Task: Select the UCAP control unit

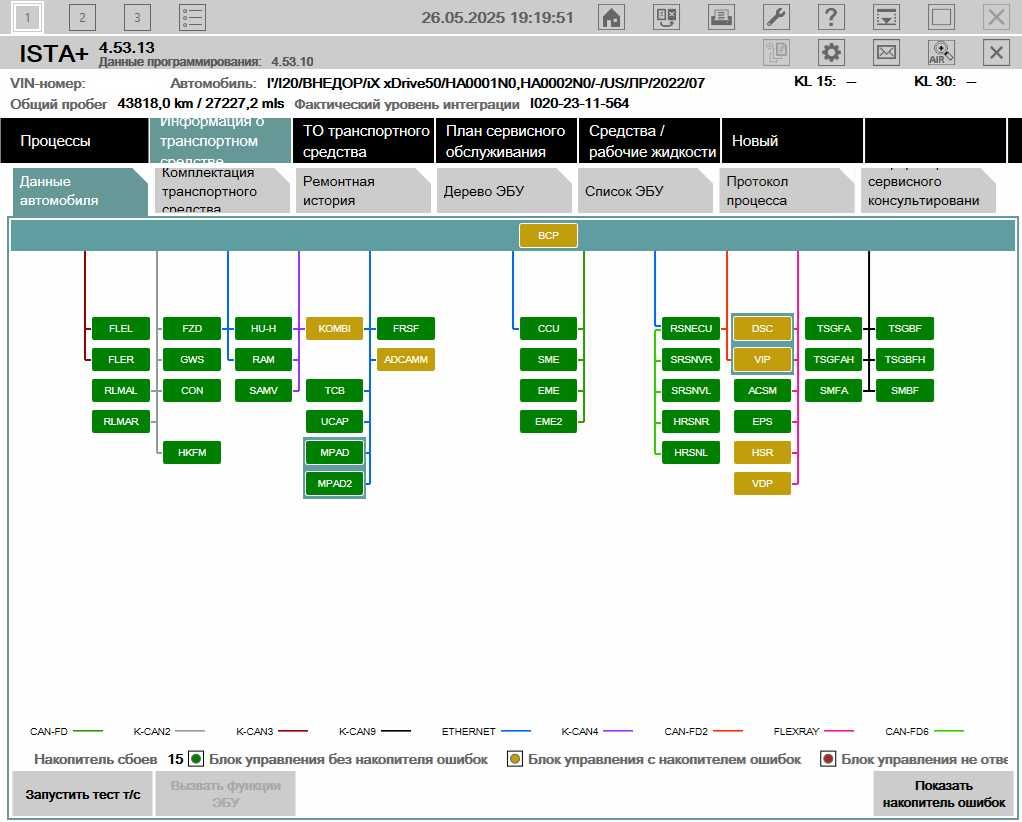Action: click(334, 421)
